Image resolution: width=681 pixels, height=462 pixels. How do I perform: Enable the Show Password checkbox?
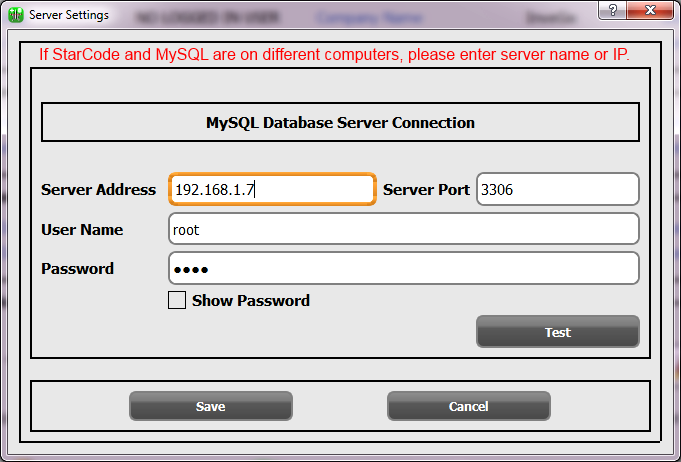point(177,300)
